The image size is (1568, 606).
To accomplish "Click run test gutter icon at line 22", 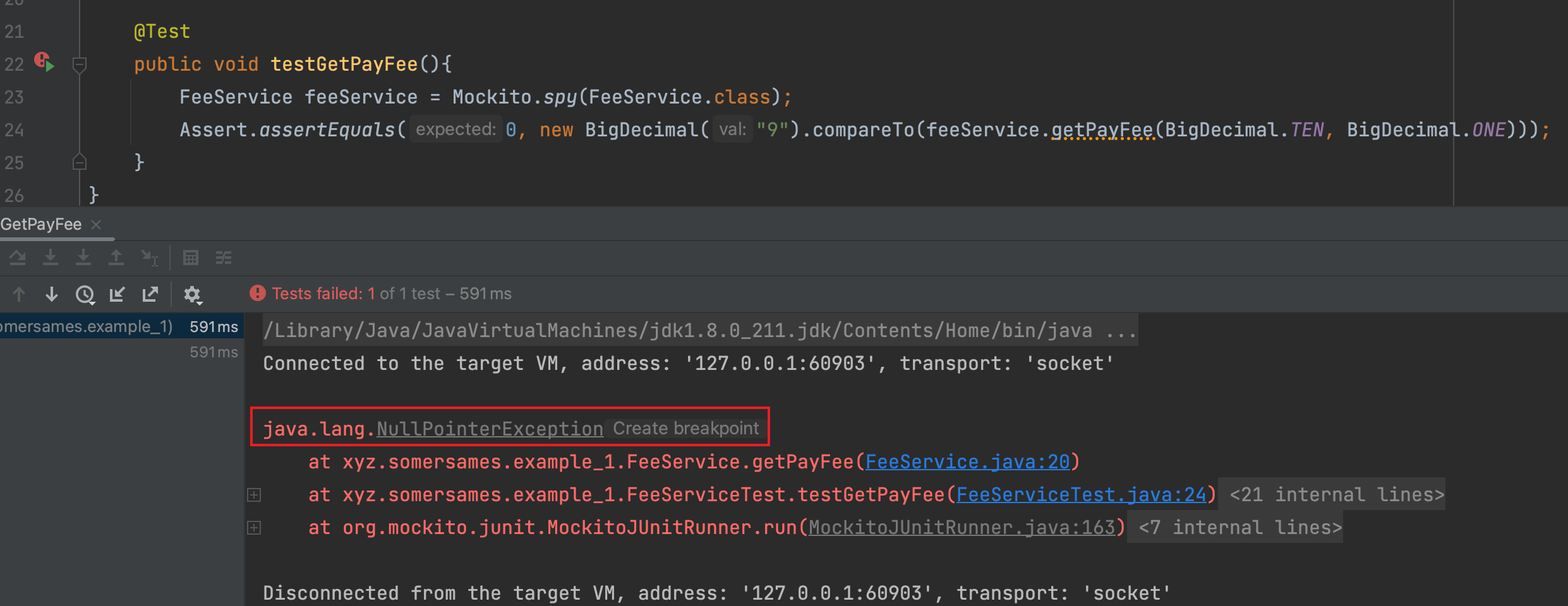I will 44,62.
